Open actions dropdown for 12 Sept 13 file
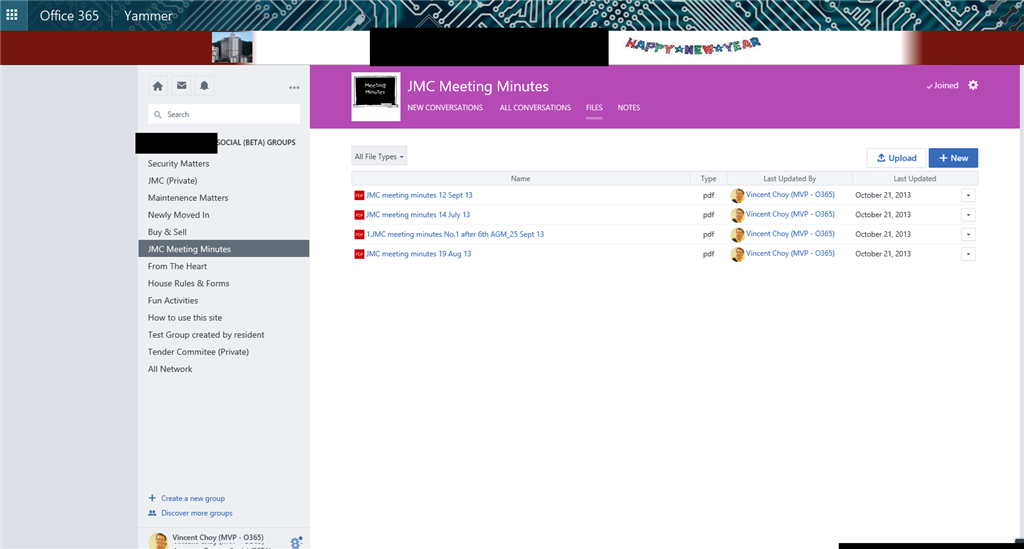 click(968, 195)
